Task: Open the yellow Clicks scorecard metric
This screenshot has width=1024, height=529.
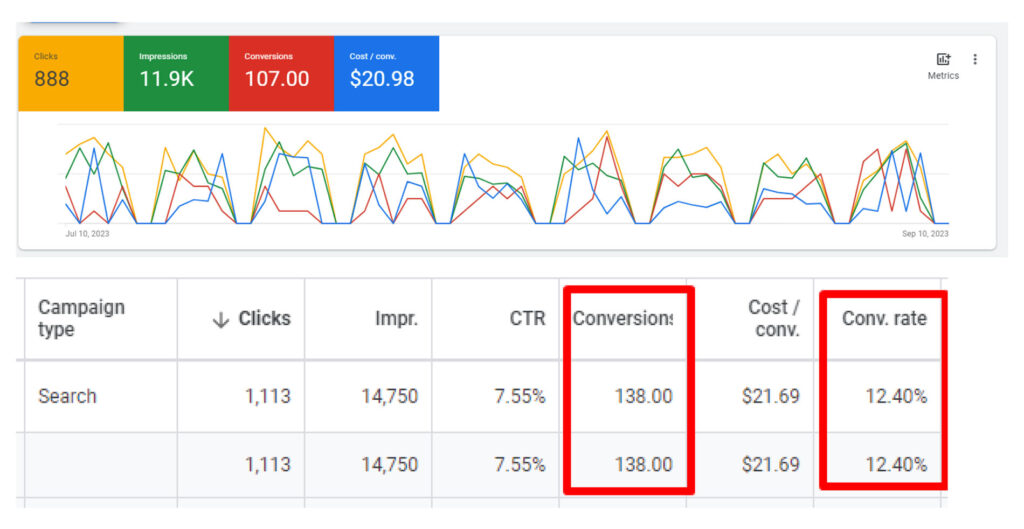Action: click(x=70, y=73)
